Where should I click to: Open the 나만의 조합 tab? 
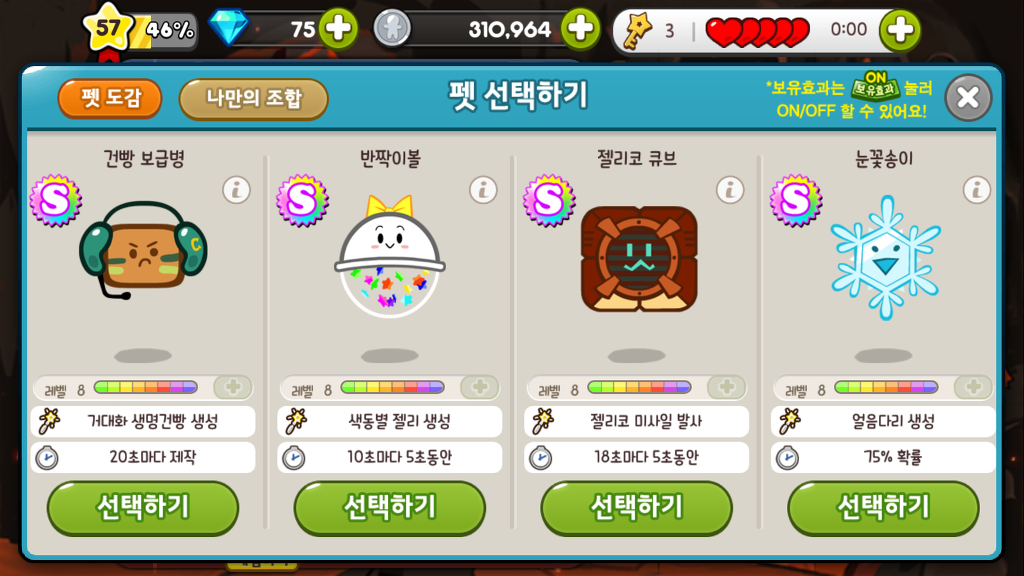(253, 99)
